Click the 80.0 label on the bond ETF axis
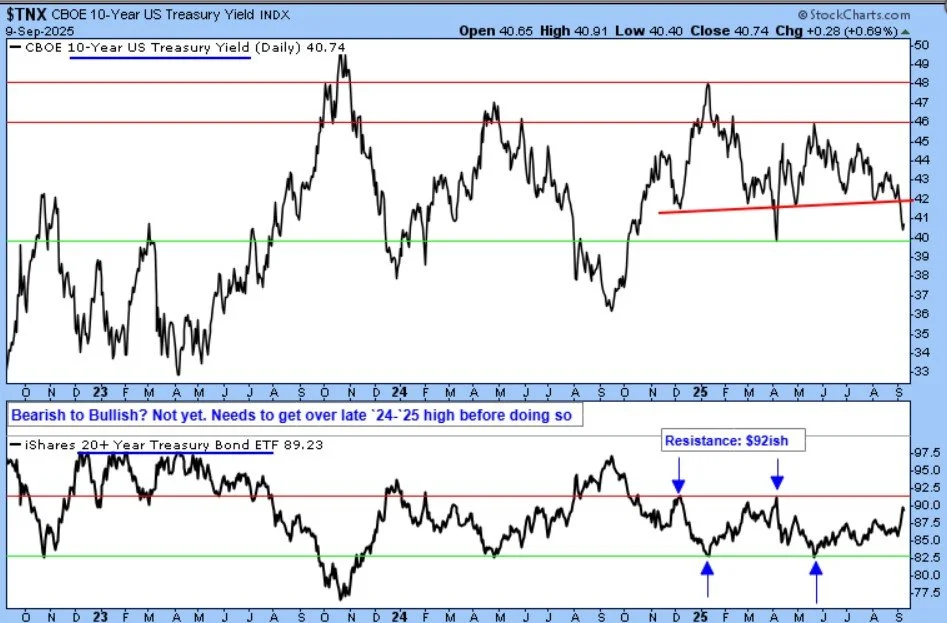Viewport: 947px width, 623px height. pyautogui.click(x=927, y=575)
